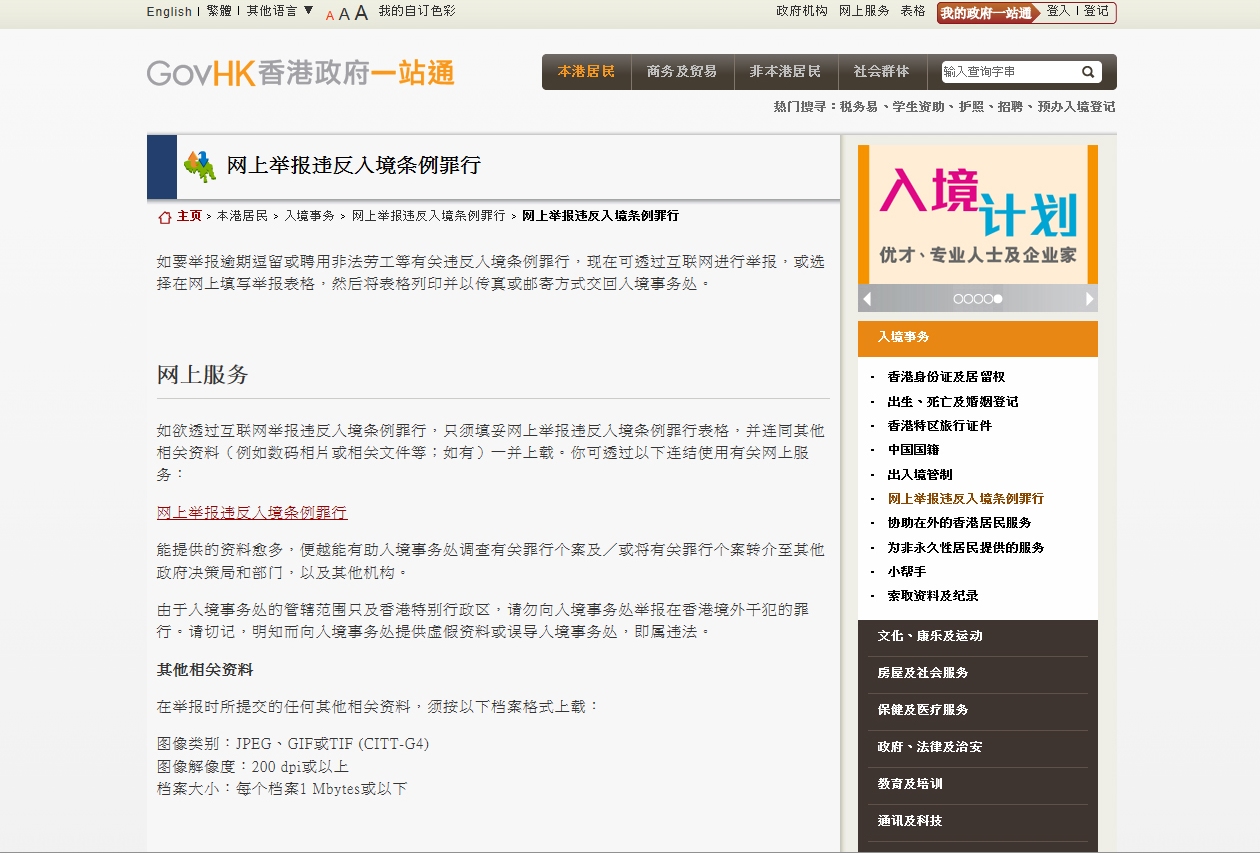Open 香港身份证及居留权 sidebar item

[946, 377]
